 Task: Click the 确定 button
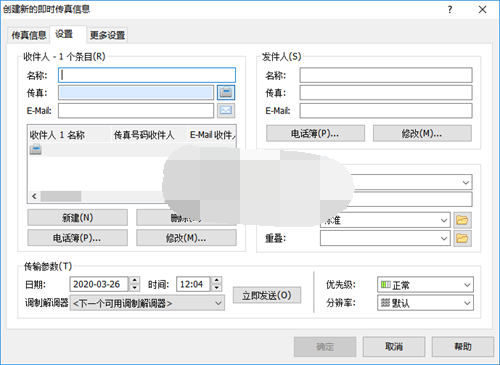pos(325,347)
